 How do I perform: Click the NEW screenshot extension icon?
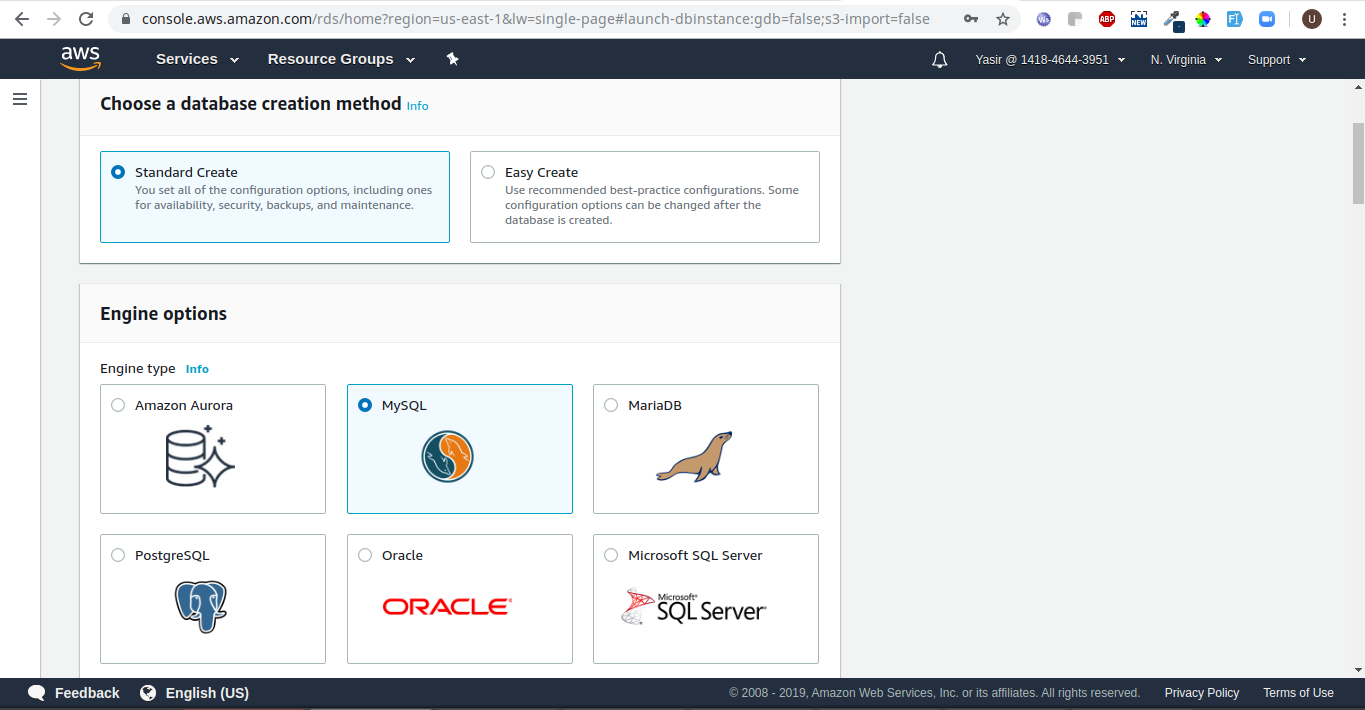1139,19
